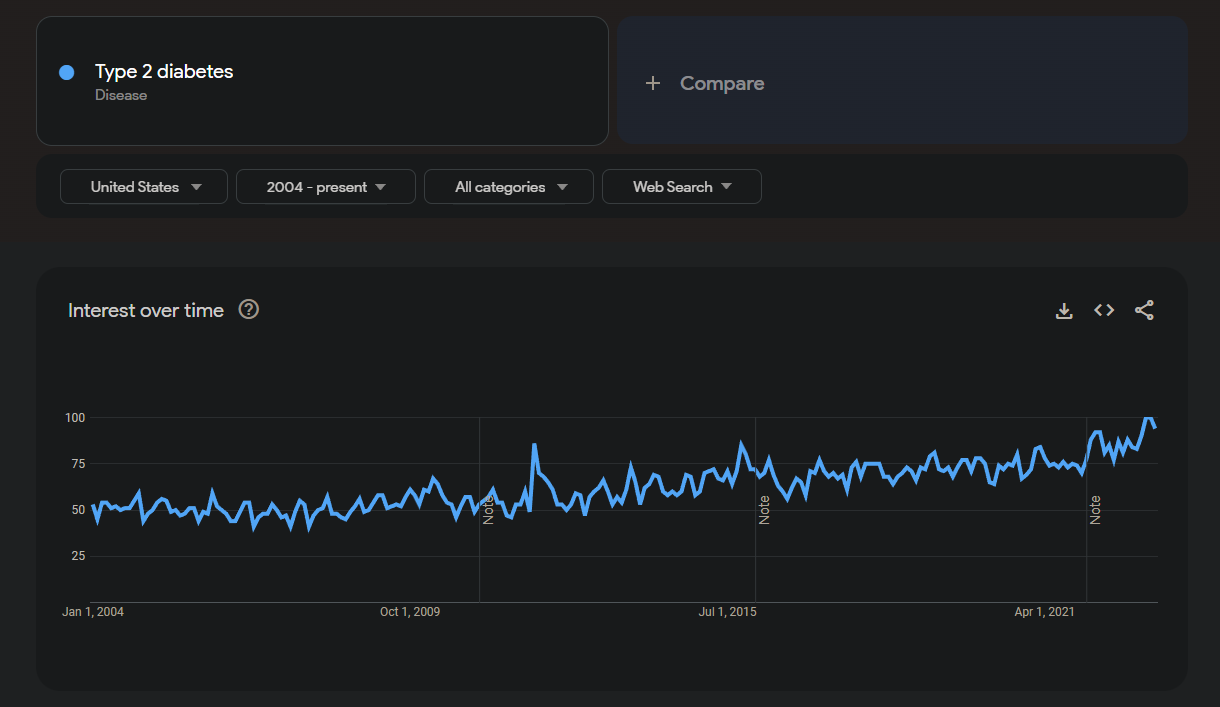The image size is (1220, 707).
Task: Expand the United States region dropdown
Action: (x=144, y=187)
